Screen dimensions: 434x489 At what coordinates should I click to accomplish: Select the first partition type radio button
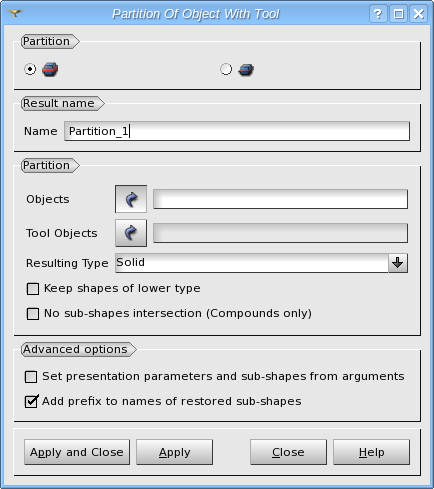tap(30, 69)
